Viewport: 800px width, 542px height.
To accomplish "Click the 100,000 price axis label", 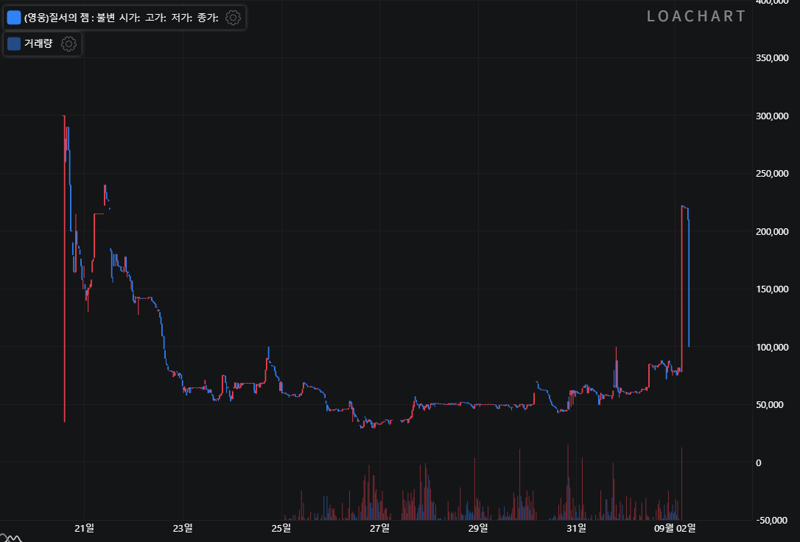I will 772,348.
